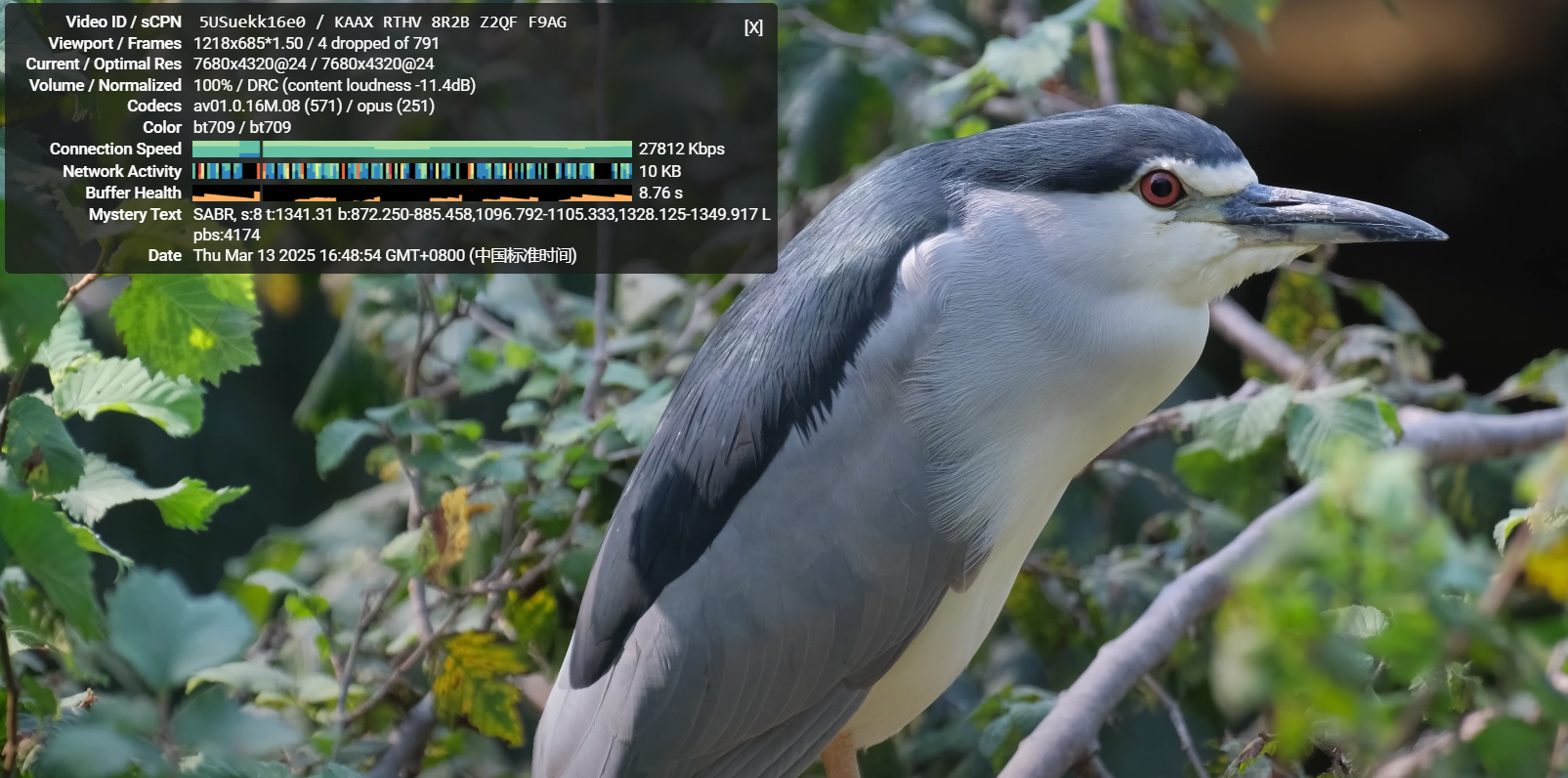Click the Date timestamp value

click(385, 255)
